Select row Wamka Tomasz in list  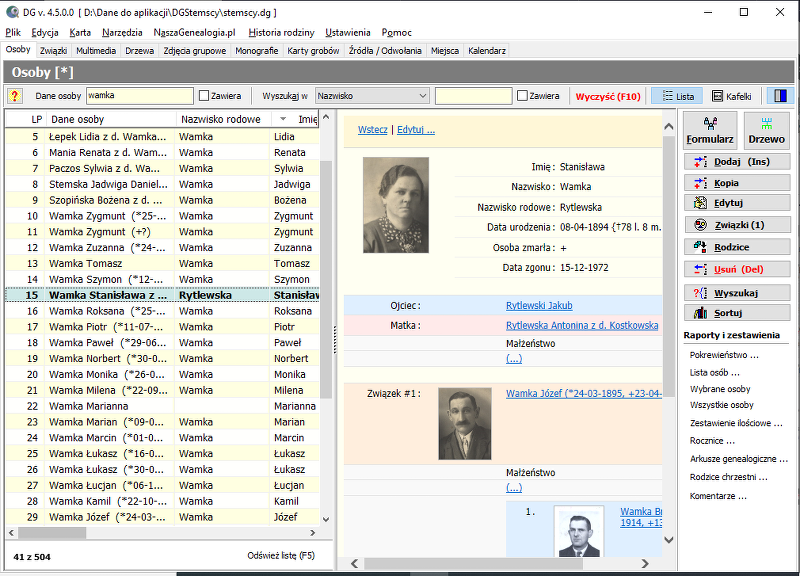[x=162, y=263]
